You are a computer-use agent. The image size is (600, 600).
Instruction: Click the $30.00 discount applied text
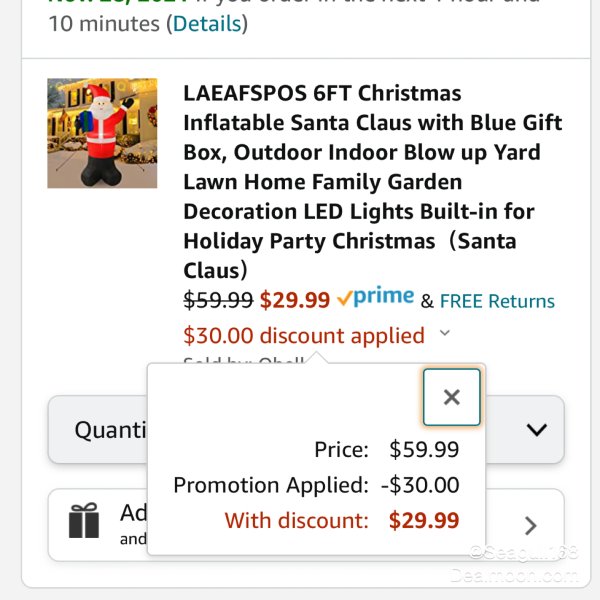(x=304, y=336)
